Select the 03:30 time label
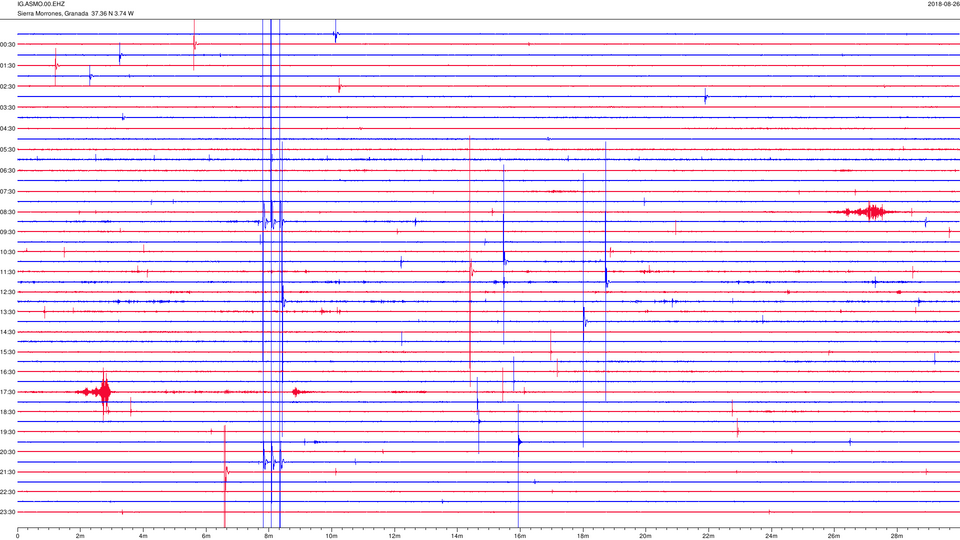Screen dimensions: 960x540 pos(7,108)
